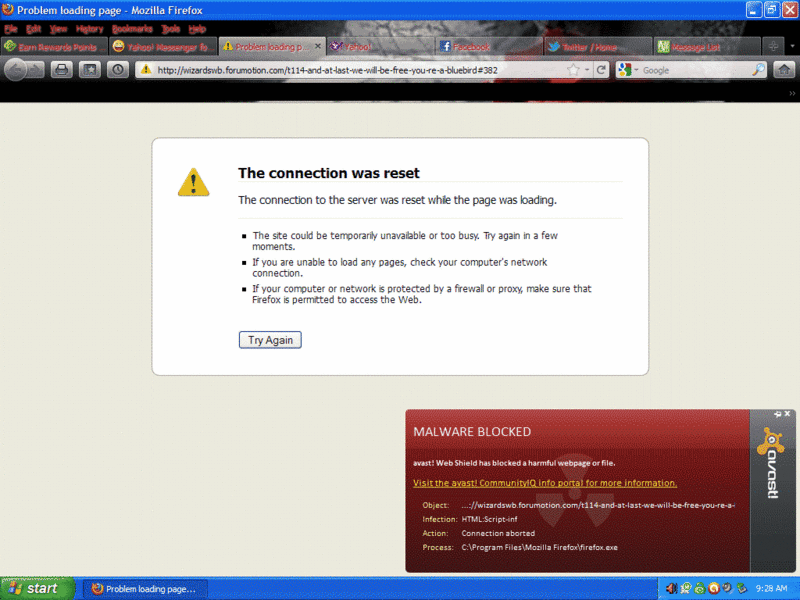Click the Safely Remove Hardware tray icon
Image resolution: width=800 pixels, height=600 pixels.
742,589
